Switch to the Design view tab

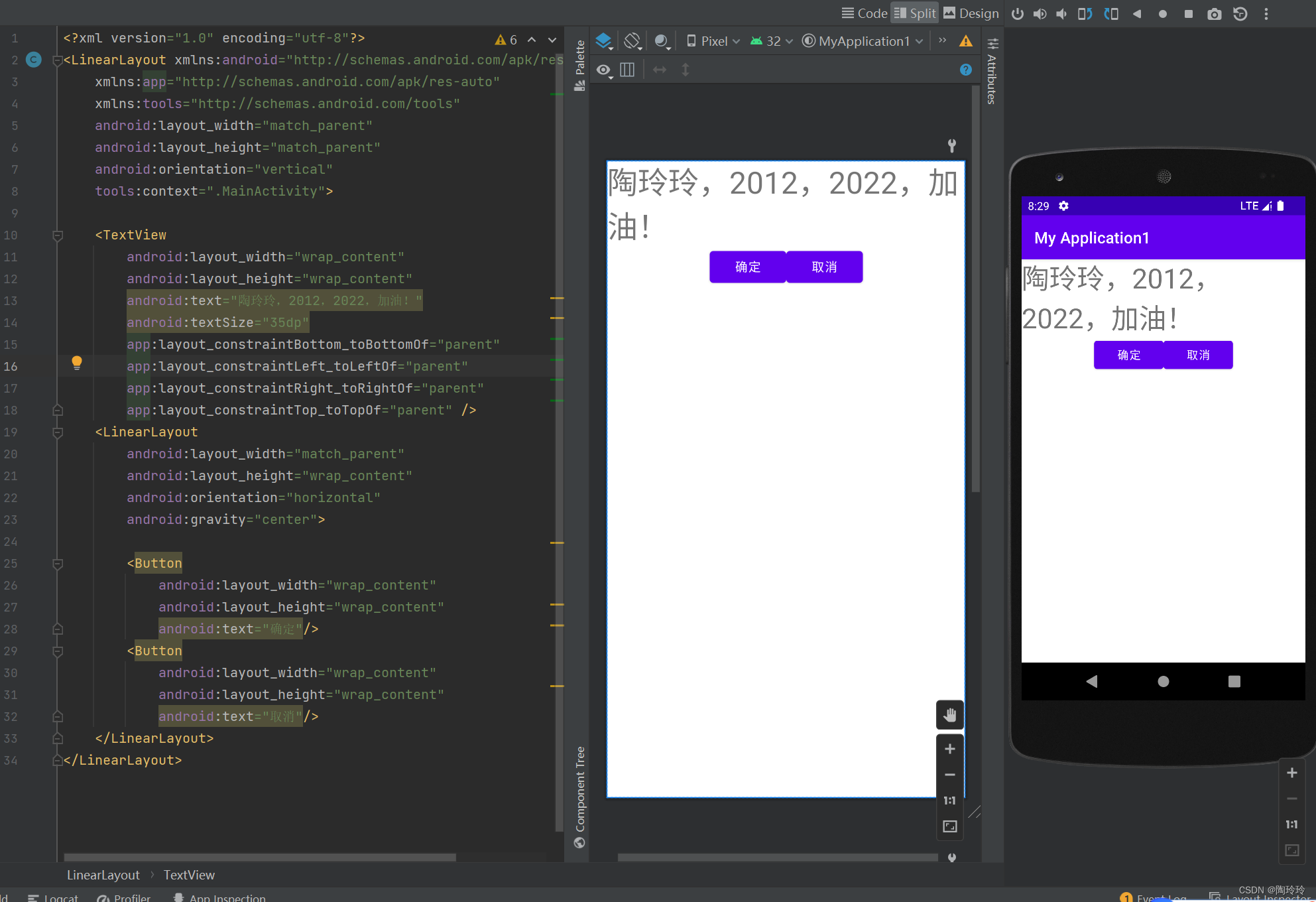coord(971,13)
